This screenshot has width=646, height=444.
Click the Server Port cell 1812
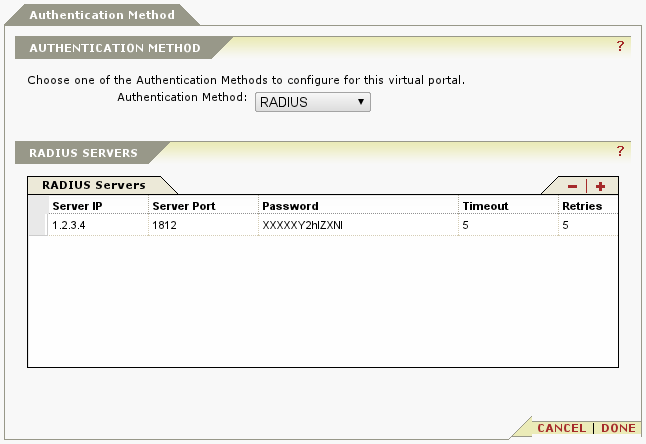click(204, 225)
